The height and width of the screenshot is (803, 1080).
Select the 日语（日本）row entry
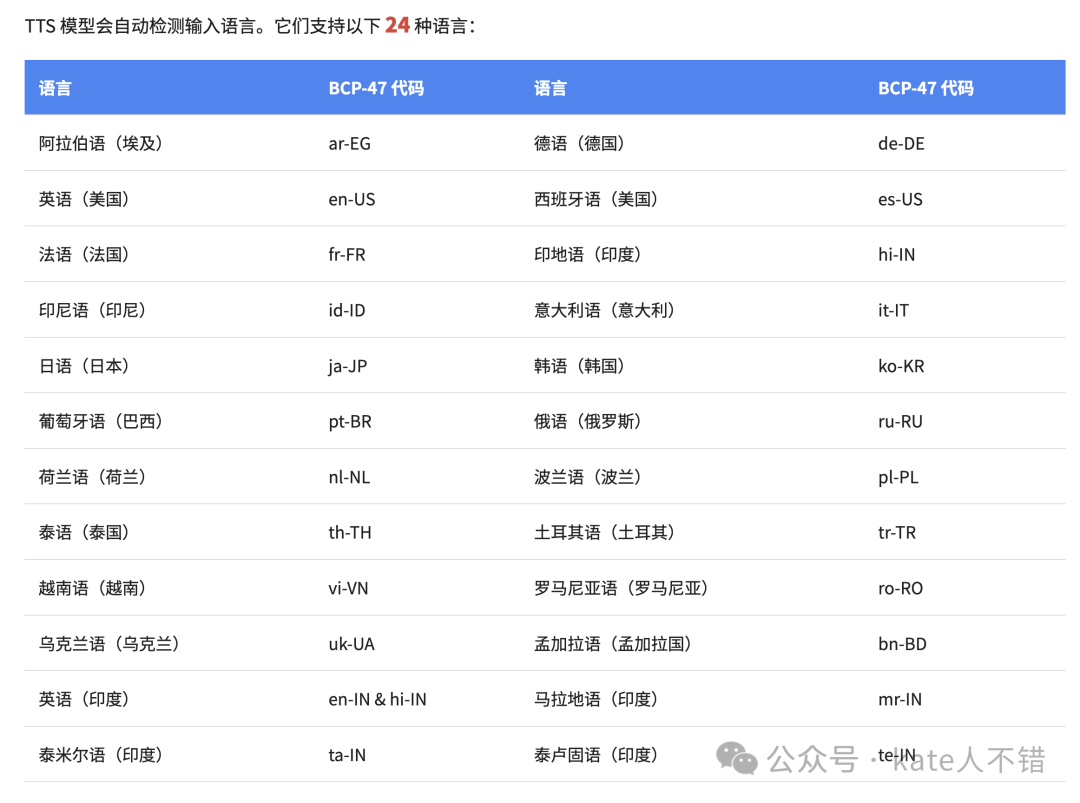tap(85, 365)
